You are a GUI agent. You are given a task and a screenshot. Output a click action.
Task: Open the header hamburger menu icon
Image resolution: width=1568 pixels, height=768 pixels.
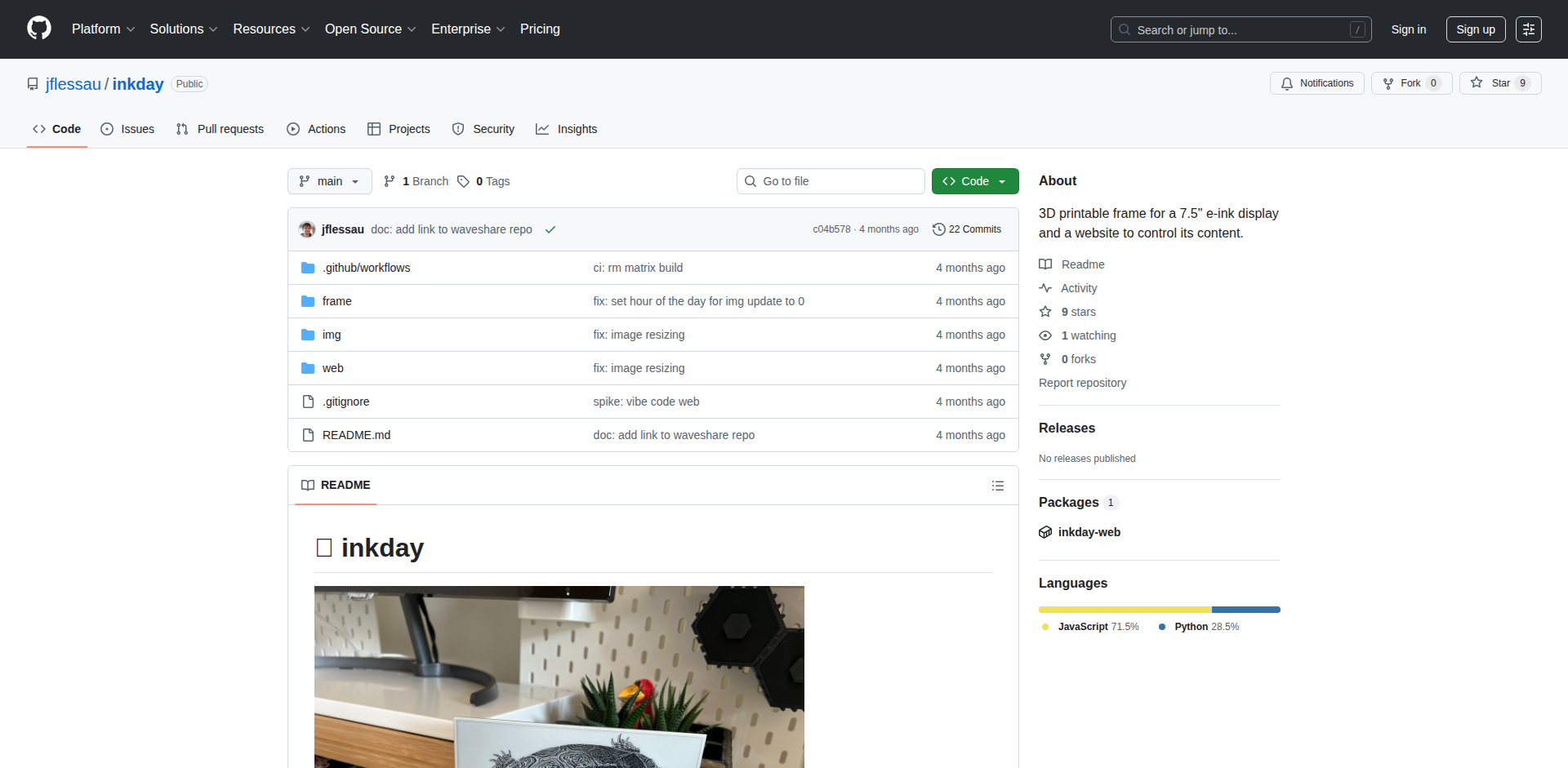pos(1529,29)
